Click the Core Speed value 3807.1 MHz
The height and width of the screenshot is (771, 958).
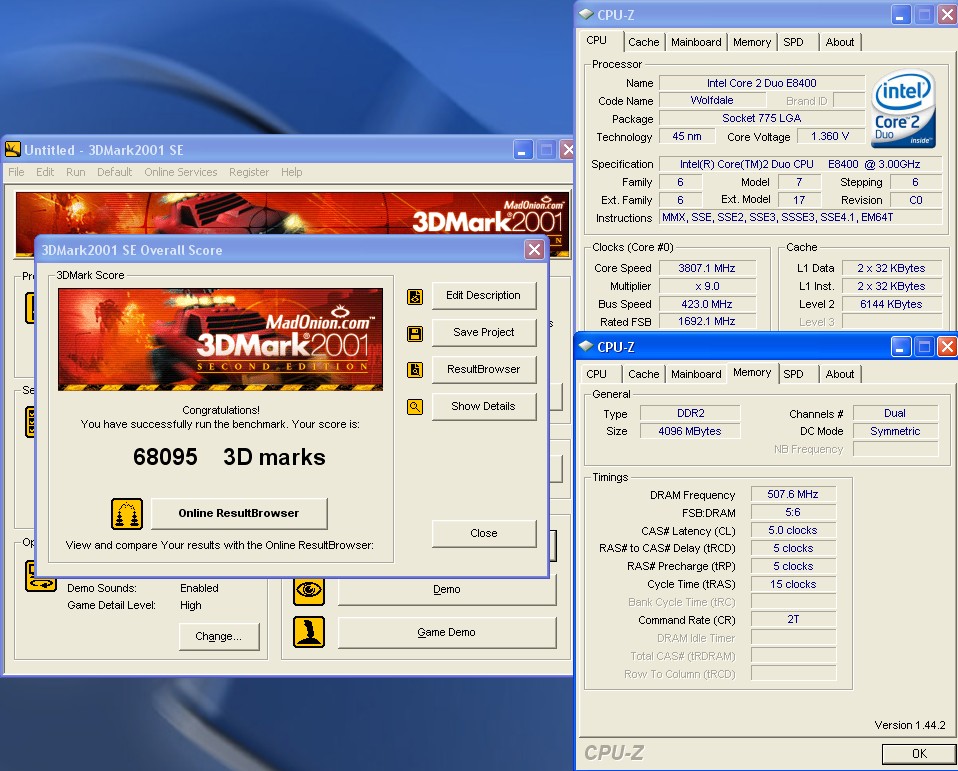707,268
